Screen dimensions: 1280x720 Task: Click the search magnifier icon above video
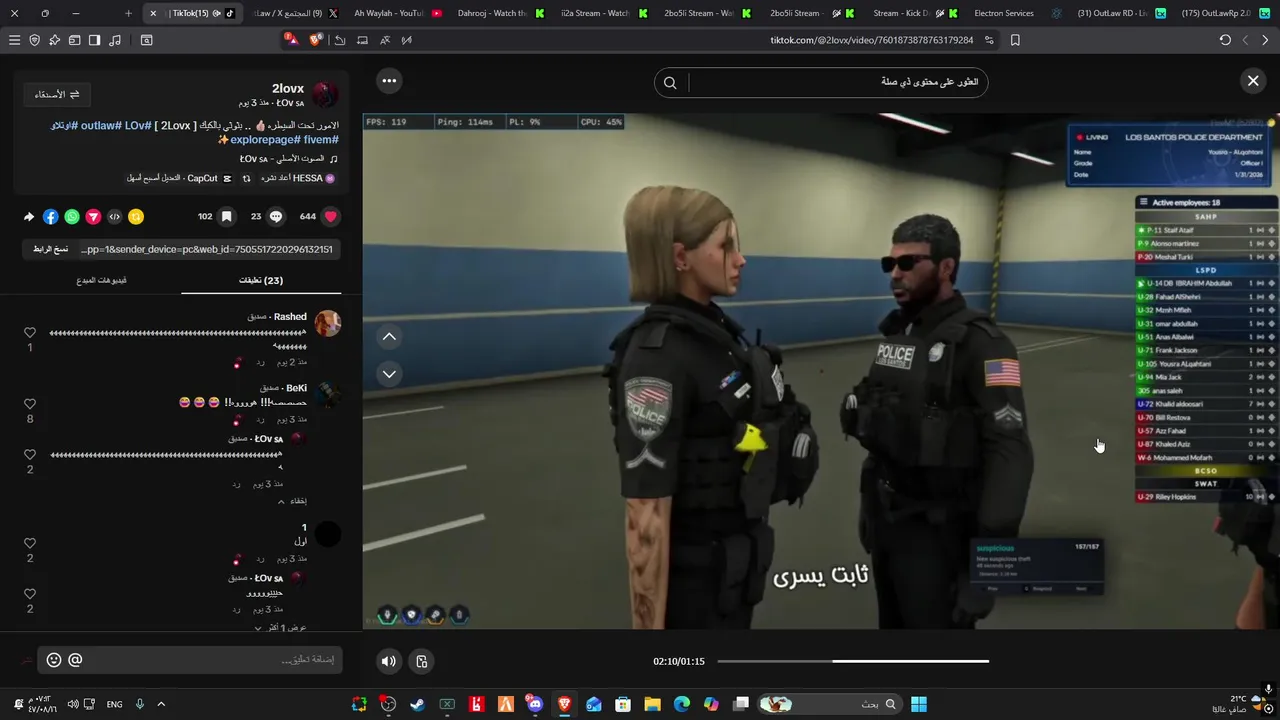click(670, 83)
